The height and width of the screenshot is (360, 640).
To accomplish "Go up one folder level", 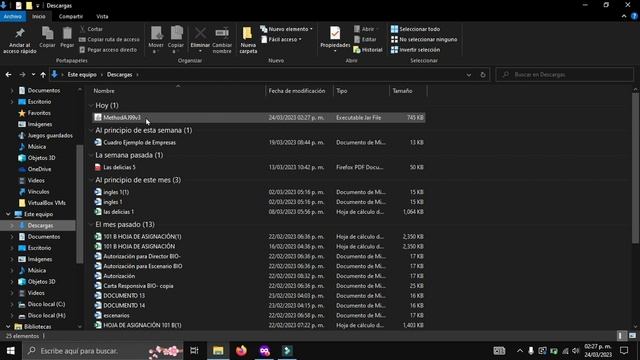I will 43,75.
